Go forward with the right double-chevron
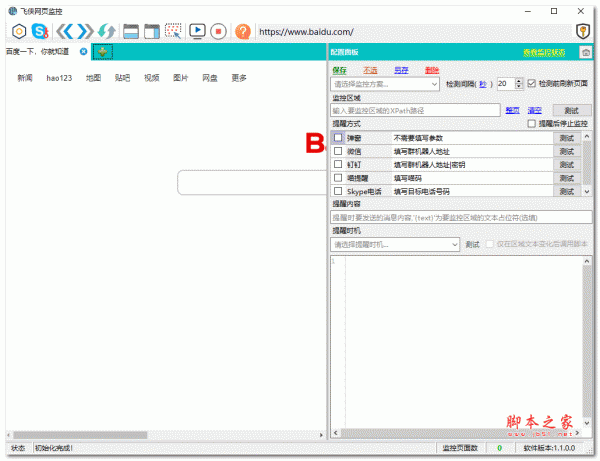 click(x=85, y=31)
